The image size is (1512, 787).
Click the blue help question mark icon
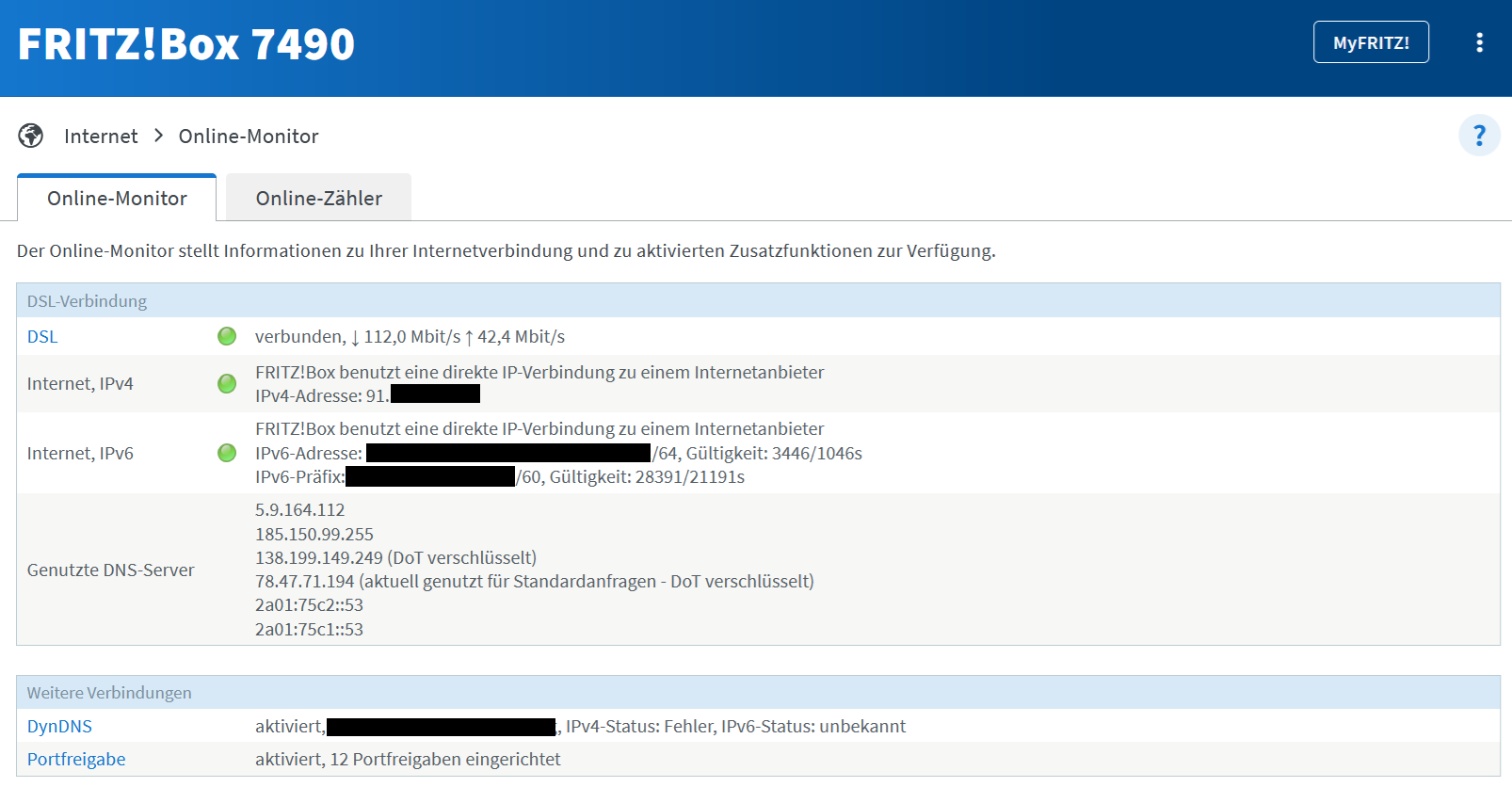click(x=1479, y=136)
